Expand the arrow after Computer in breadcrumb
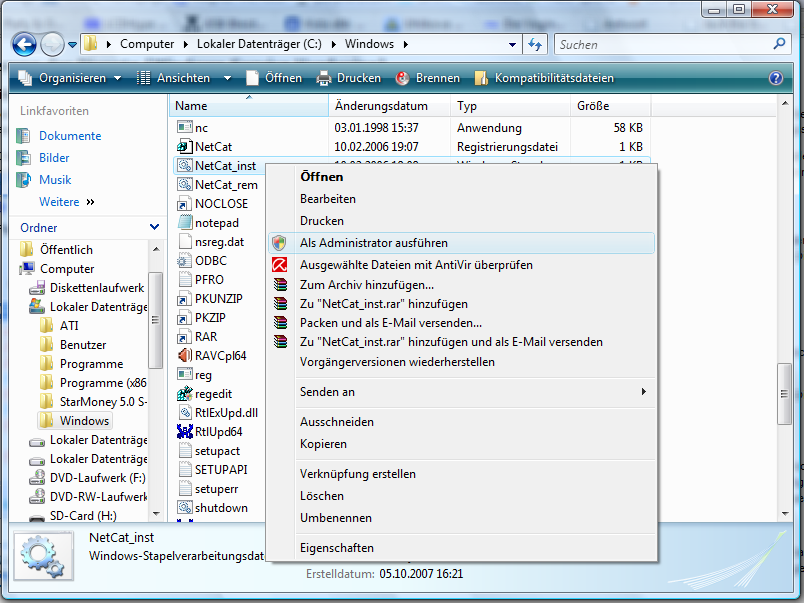 click(x=186, y=45)
